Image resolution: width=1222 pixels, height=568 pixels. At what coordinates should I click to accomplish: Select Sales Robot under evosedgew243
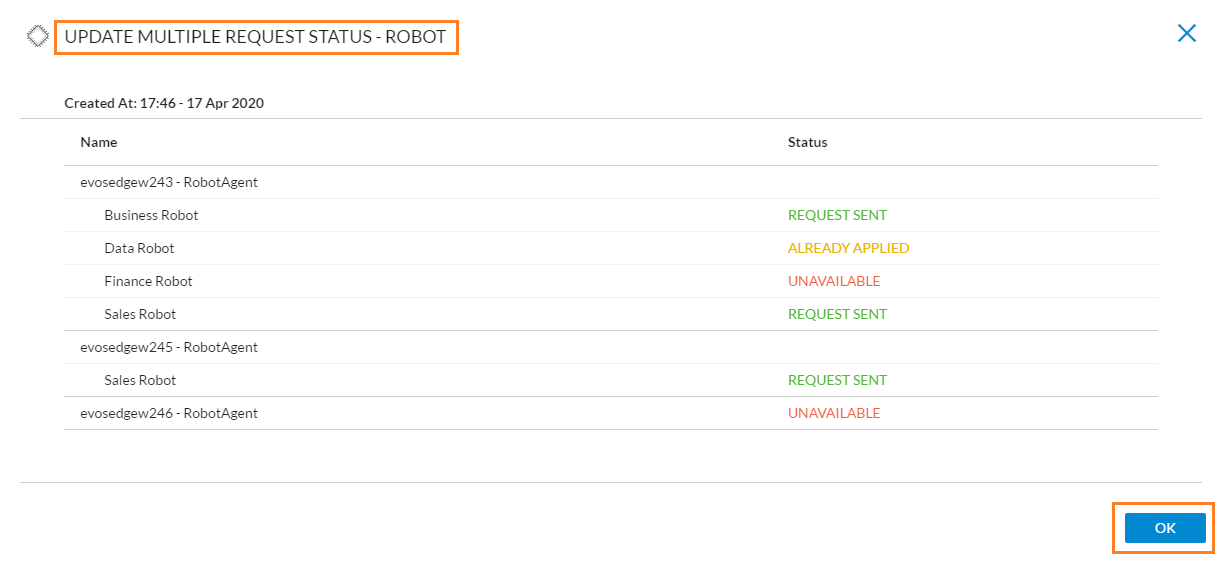click(611, 314)
